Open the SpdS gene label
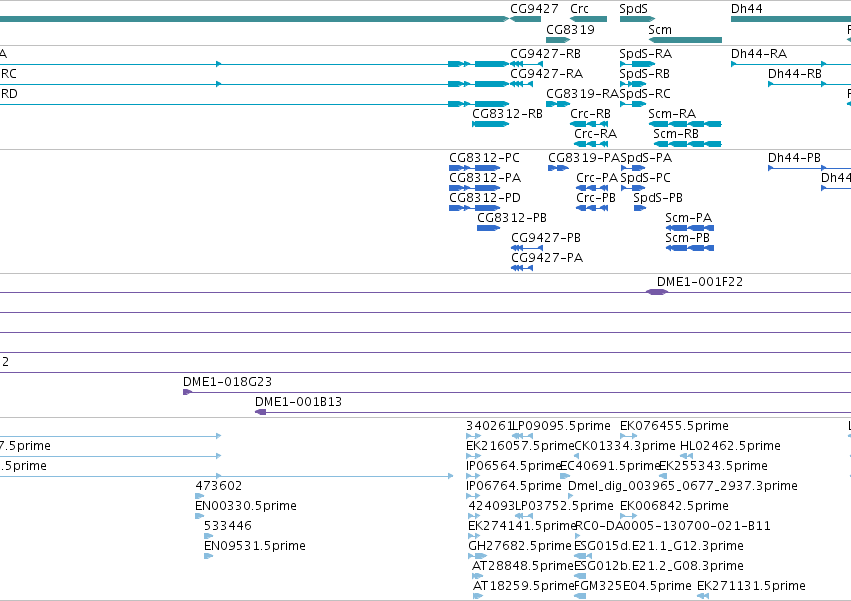The image size is (851, 601). click(x=633, y=9)
